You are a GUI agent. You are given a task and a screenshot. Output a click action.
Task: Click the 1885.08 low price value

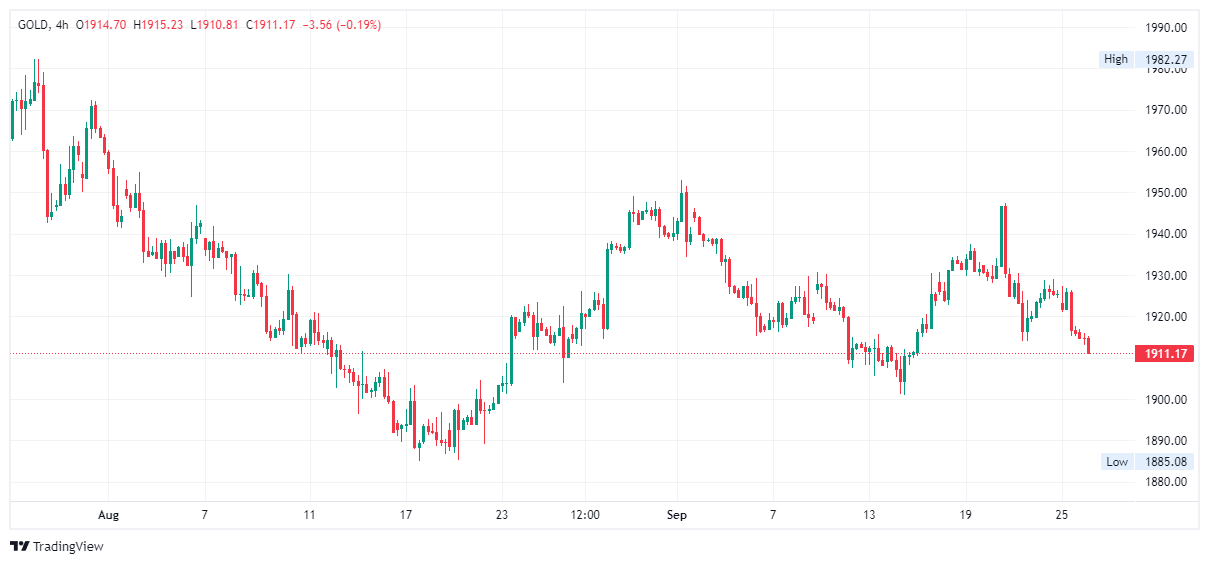(x=1165, y=461)
